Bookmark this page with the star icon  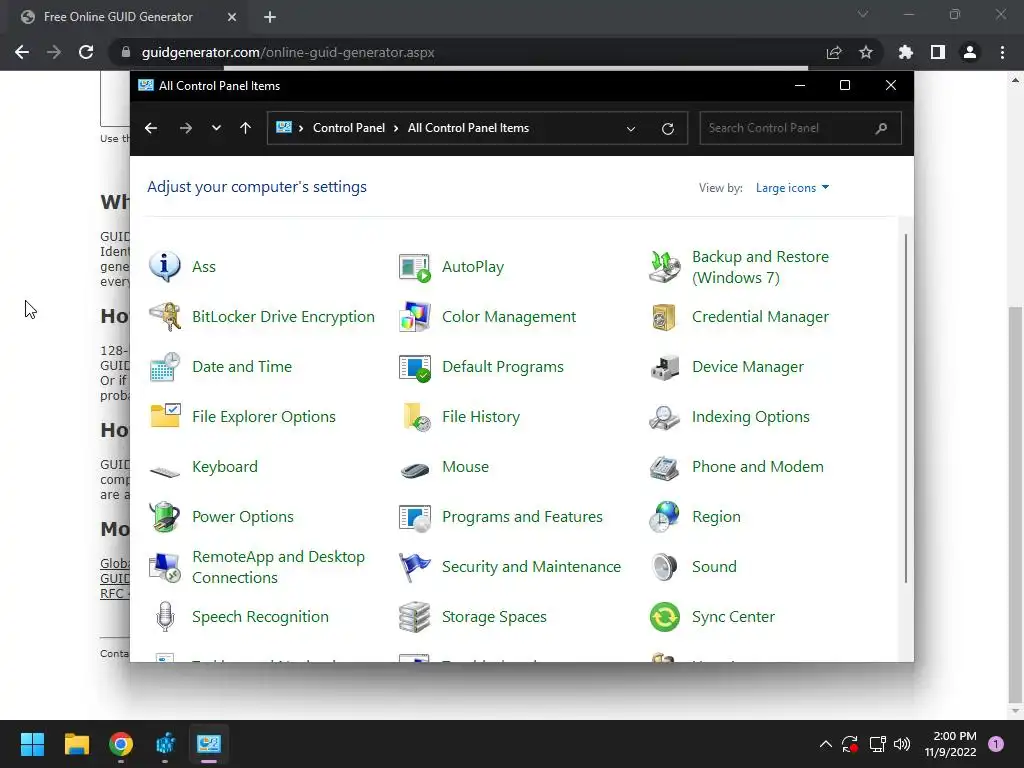click(x=865, y=52)
